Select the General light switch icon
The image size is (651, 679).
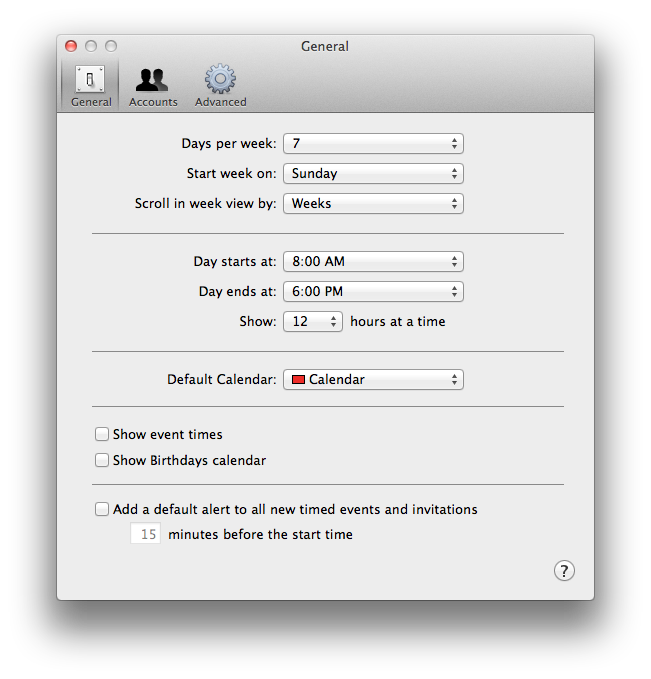point(90,79)
